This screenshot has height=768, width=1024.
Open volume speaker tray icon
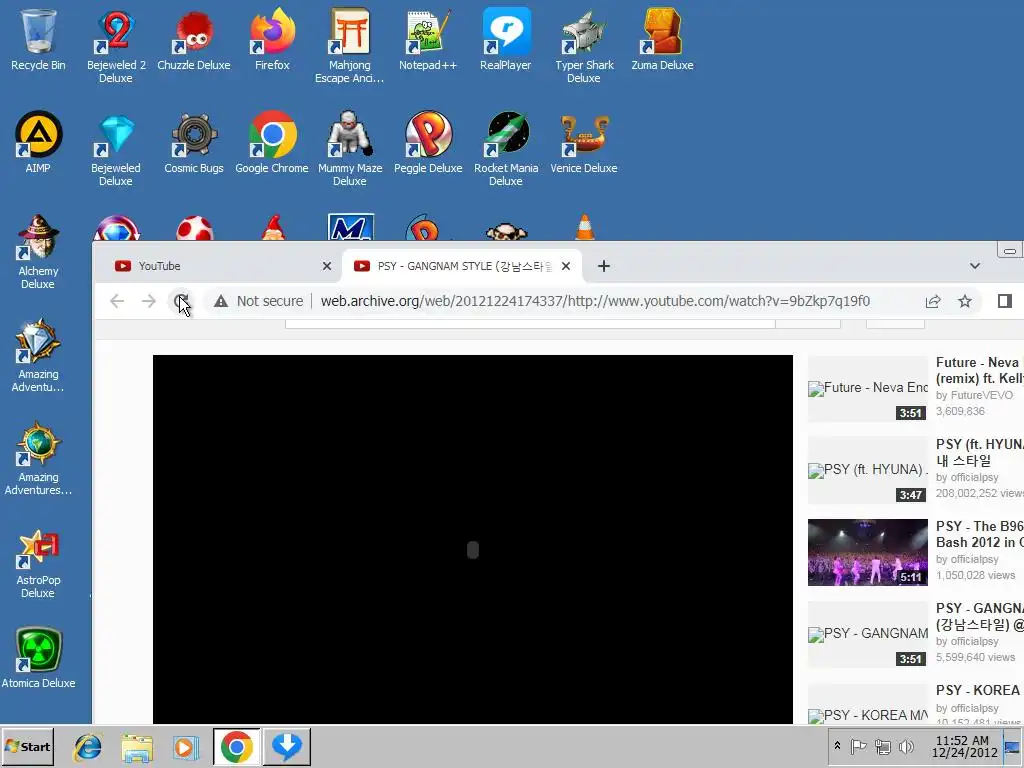906,746
